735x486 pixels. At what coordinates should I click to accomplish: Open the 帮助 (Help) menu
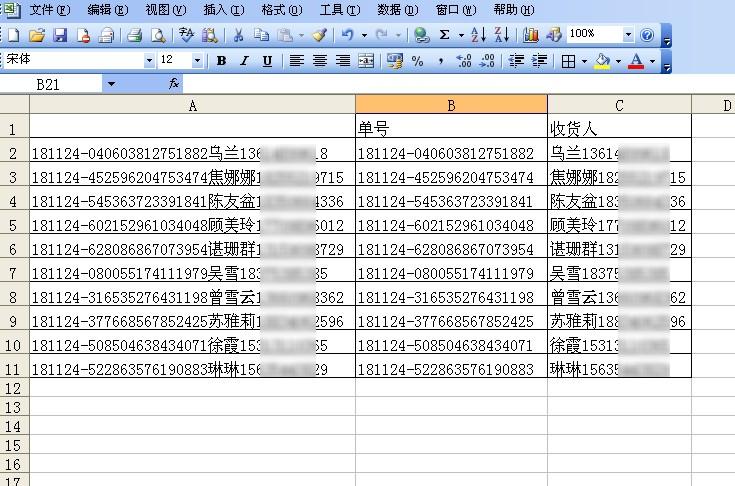click(514, 9)
